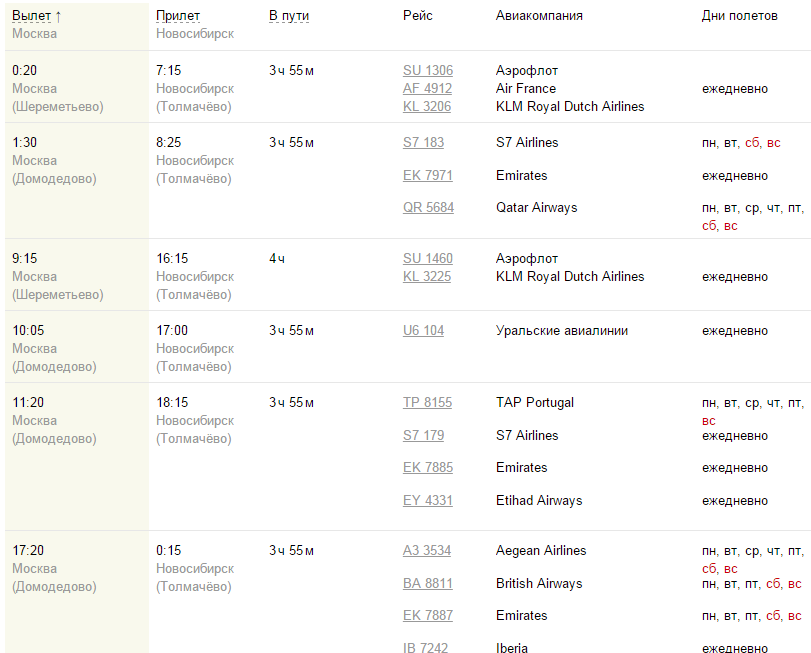Viewport: 811px width, 653px height.
Task: Open Emirates flight EK 7971
Action: (x=427, y=176)
